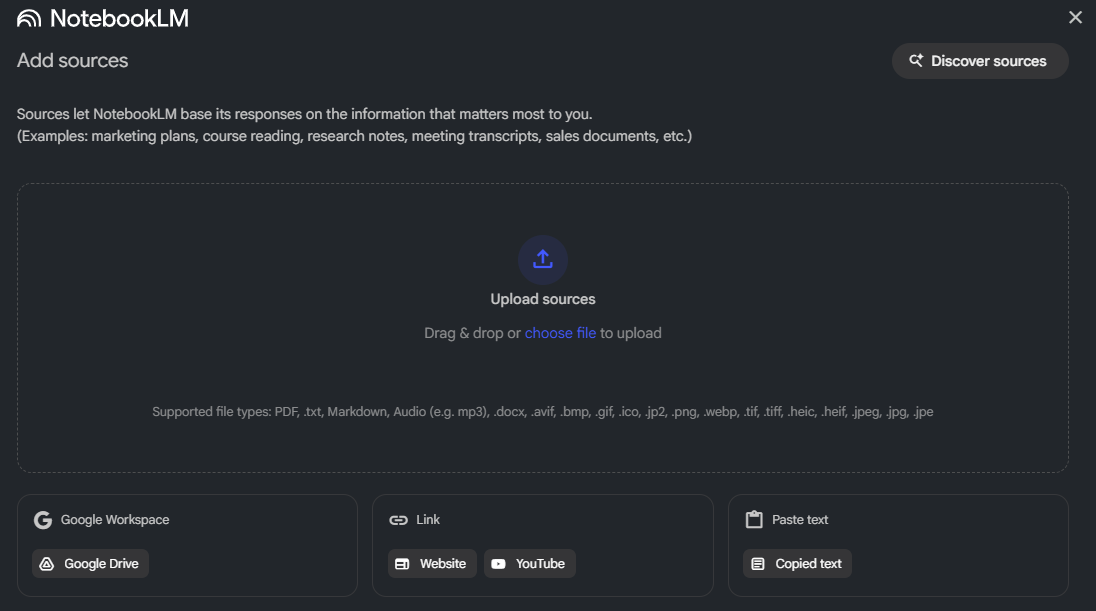
Task: Click the NotebookLM logo icon
Action: click(x=29, y=18)
